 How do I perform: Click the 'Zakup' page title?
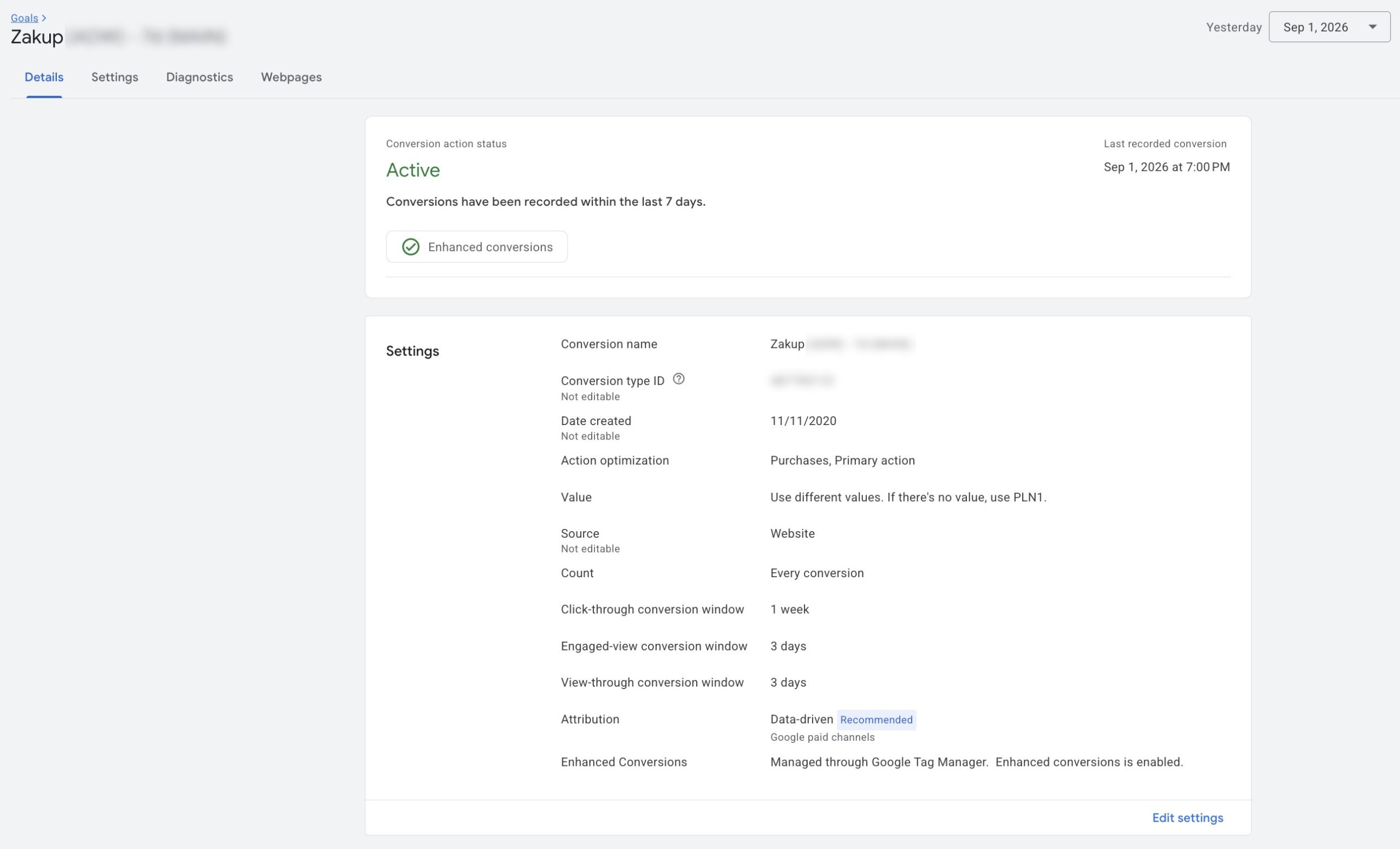37,37
